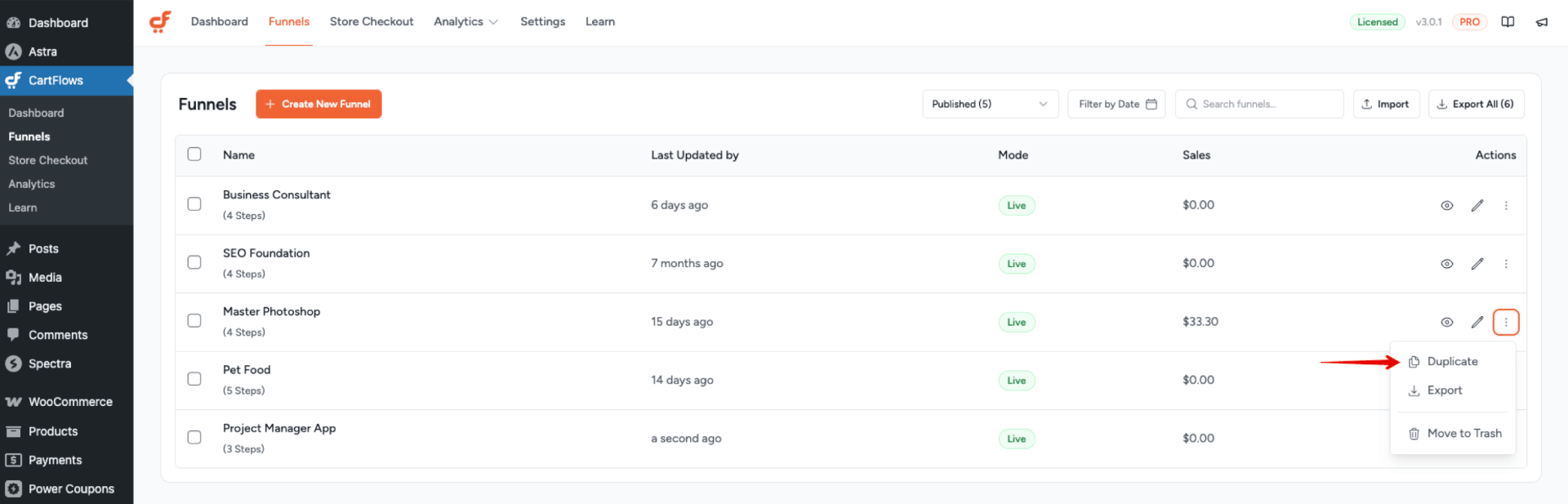
Task: Click the CartFlows logo icon
Action: [160, 22]
